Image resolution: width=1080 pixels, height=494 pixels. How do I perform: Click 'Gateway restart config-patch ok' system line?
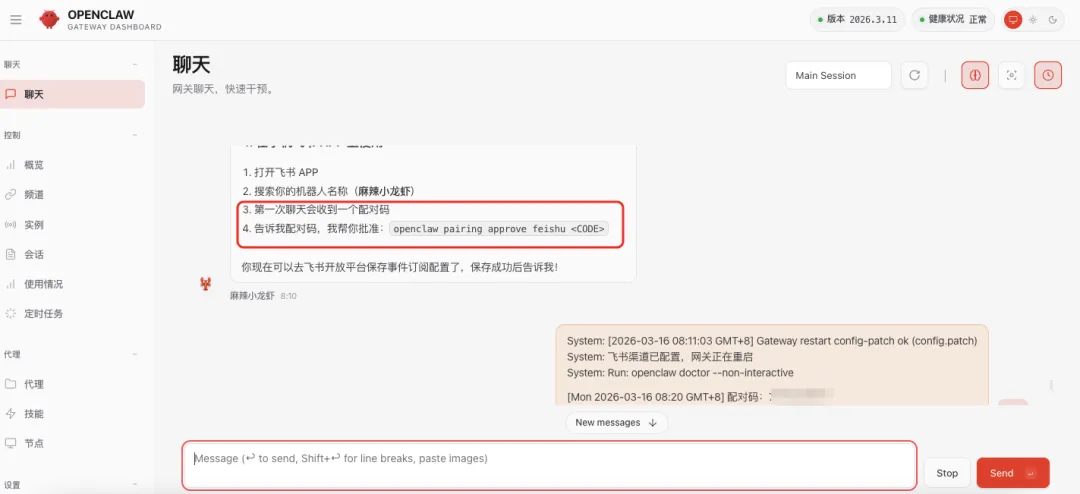click(772, 341)
